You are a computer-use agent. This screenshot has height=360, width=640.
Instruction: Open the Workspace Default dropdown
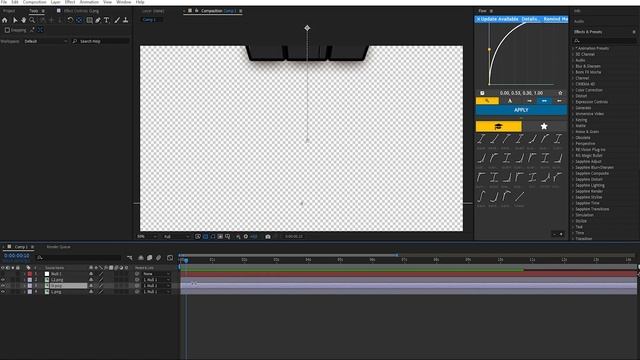tap(46, 41)
